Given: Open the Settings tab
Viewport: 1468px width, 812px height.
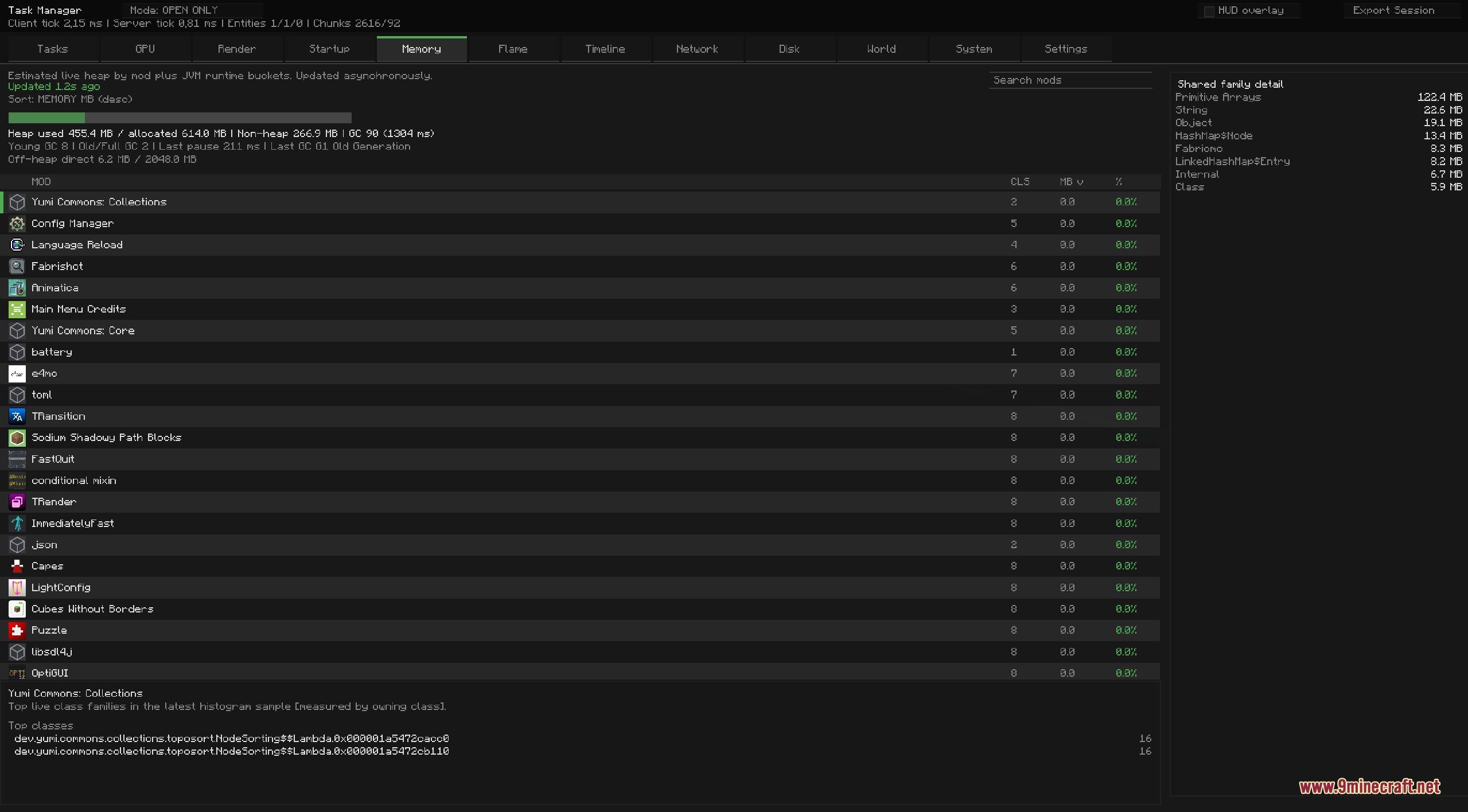Looking at the screenshot, I should point(1066,49).
